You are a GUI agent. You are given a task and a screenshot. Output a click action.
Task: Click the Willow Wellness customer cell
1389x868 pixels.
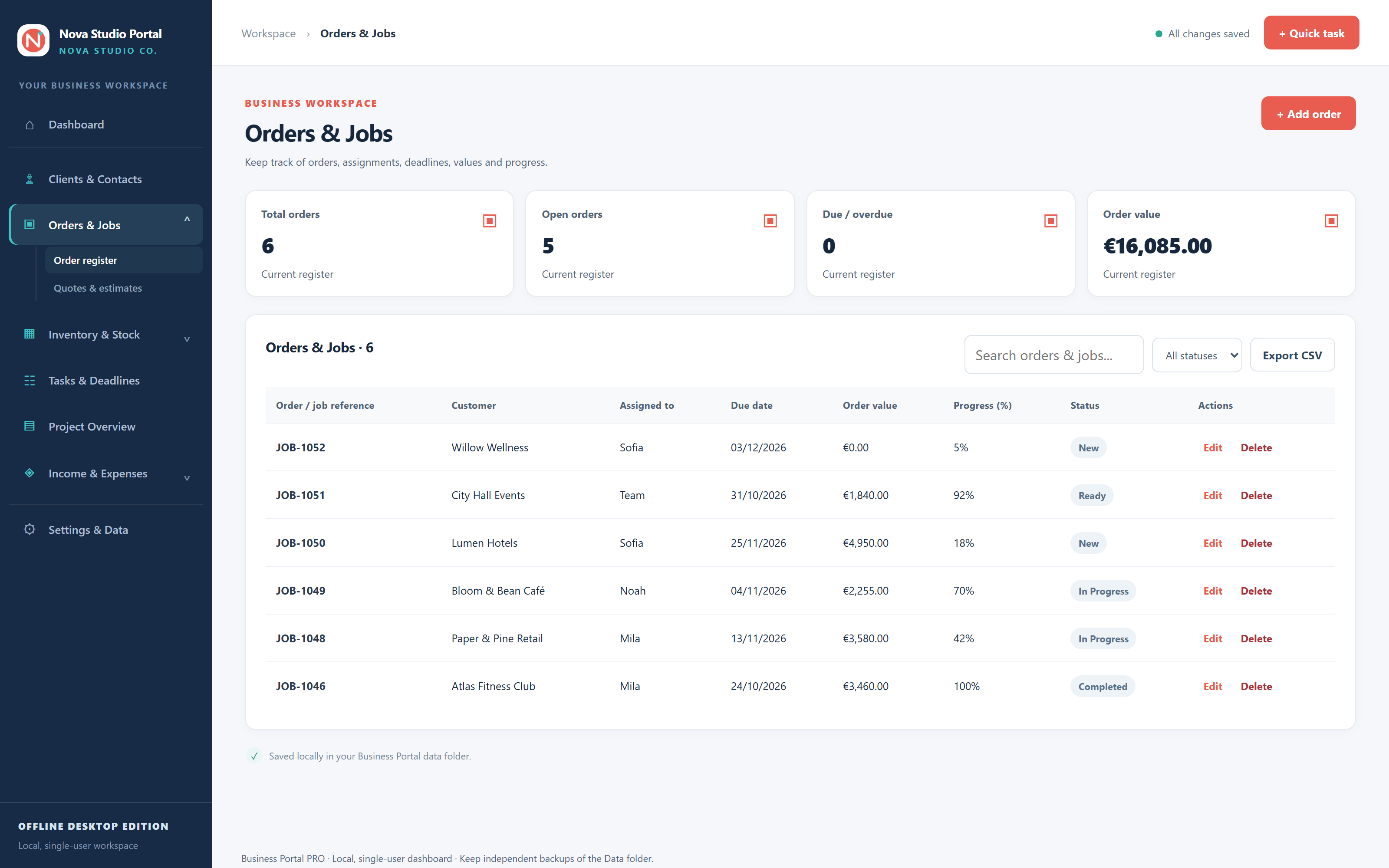click(490, 447)
